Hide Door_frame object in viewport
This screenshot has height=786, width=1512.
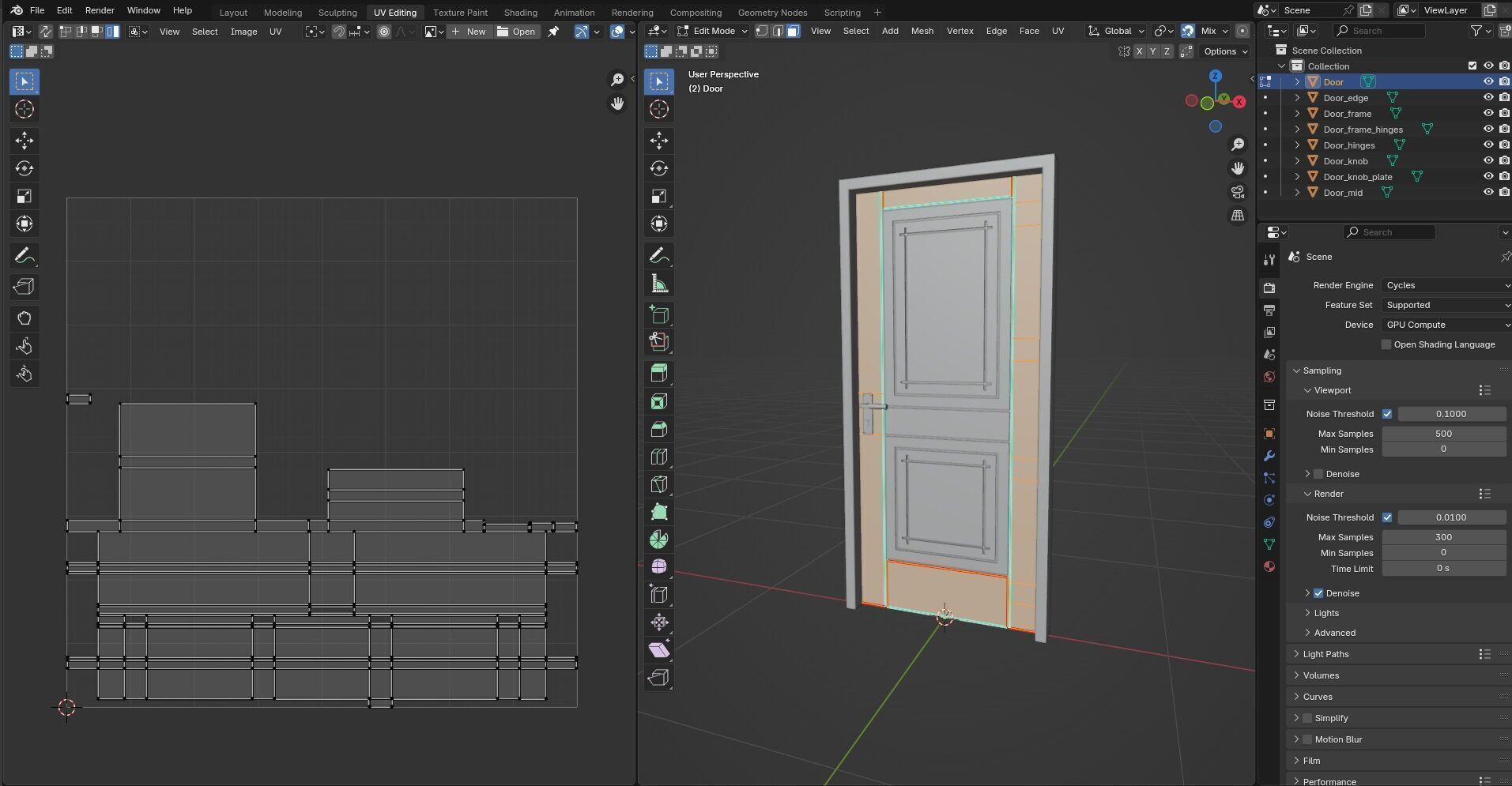[1488, 114]
